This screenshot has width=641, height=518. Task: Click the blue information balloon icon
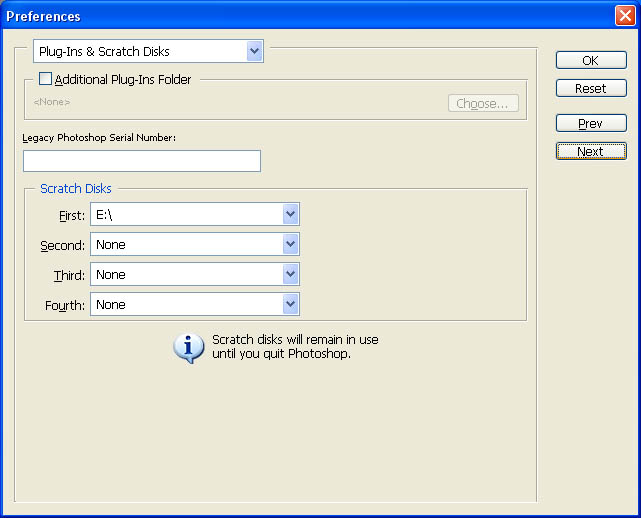(188, 347)
